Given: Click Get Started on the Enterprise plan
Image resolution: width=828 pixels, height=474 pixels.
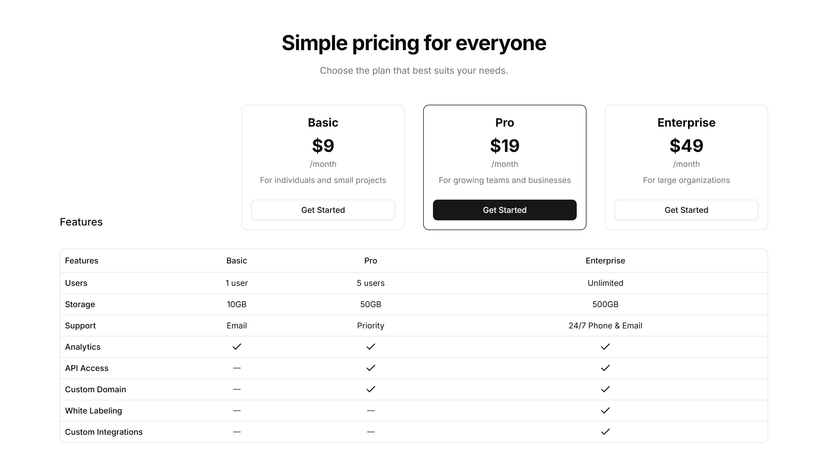Looking at the screenshot, I should point(686,210).
